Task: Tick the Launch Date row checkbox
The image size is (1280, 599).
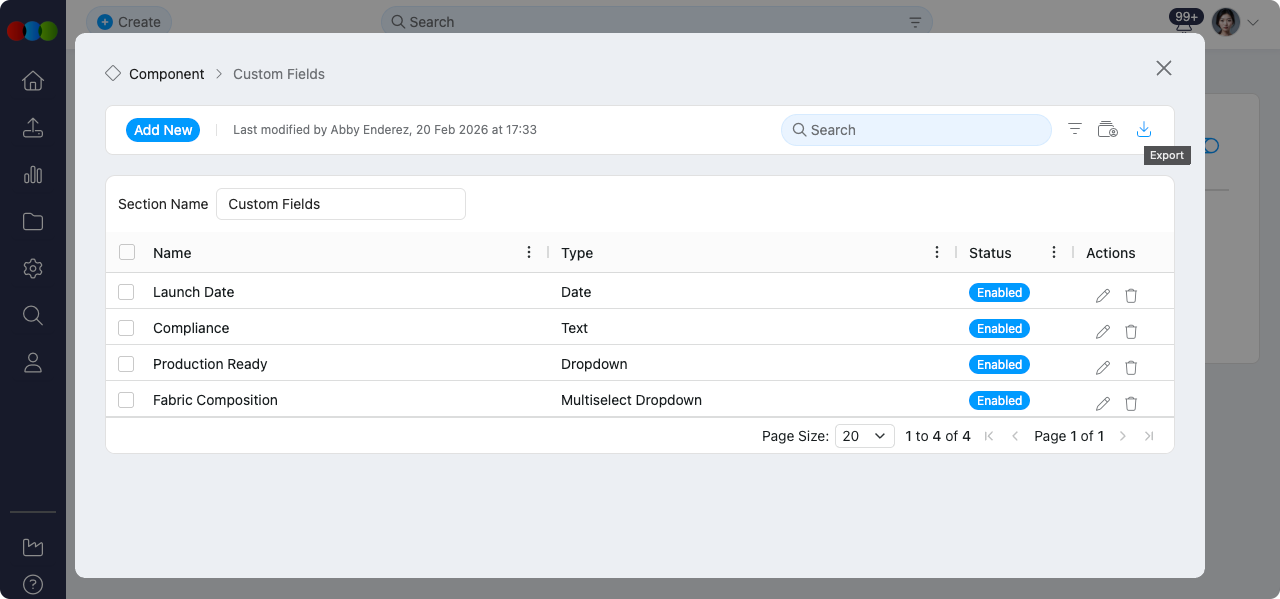Action: [126, 292]
